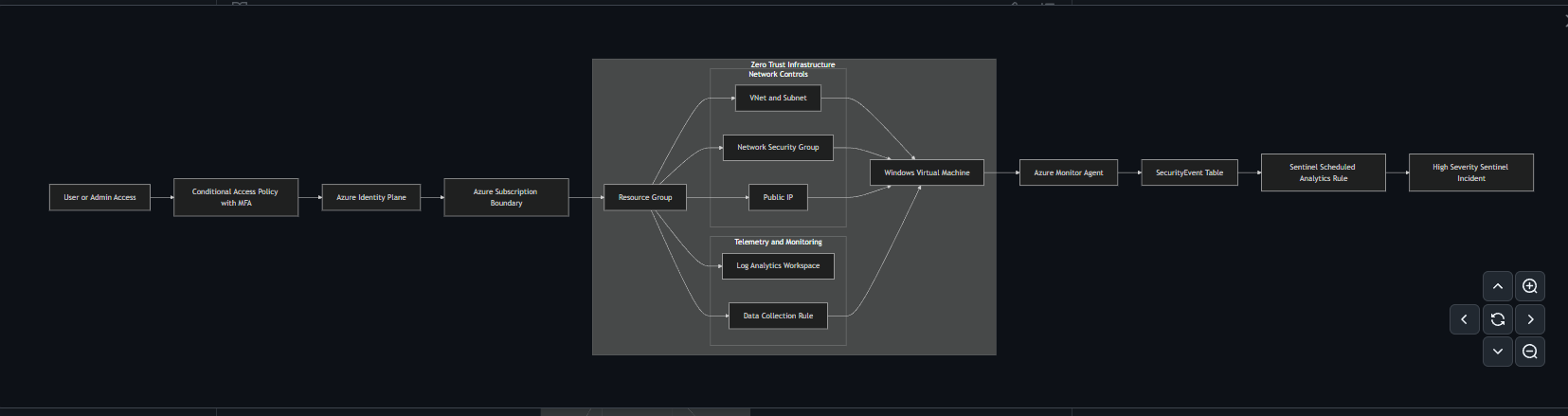
Task: Zoom out with the magnifier minus icon
Action: click(x=1530, y=352)
